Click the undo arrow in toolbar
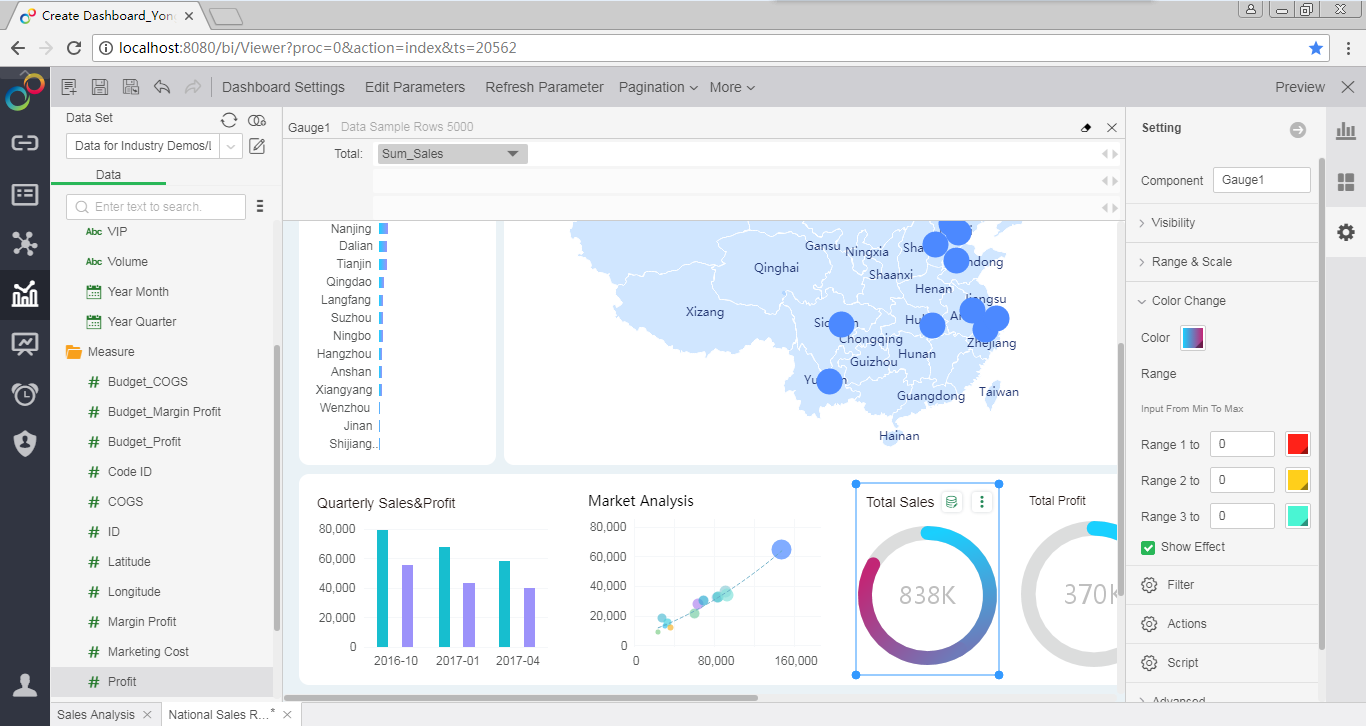 [x=162, y=87]
